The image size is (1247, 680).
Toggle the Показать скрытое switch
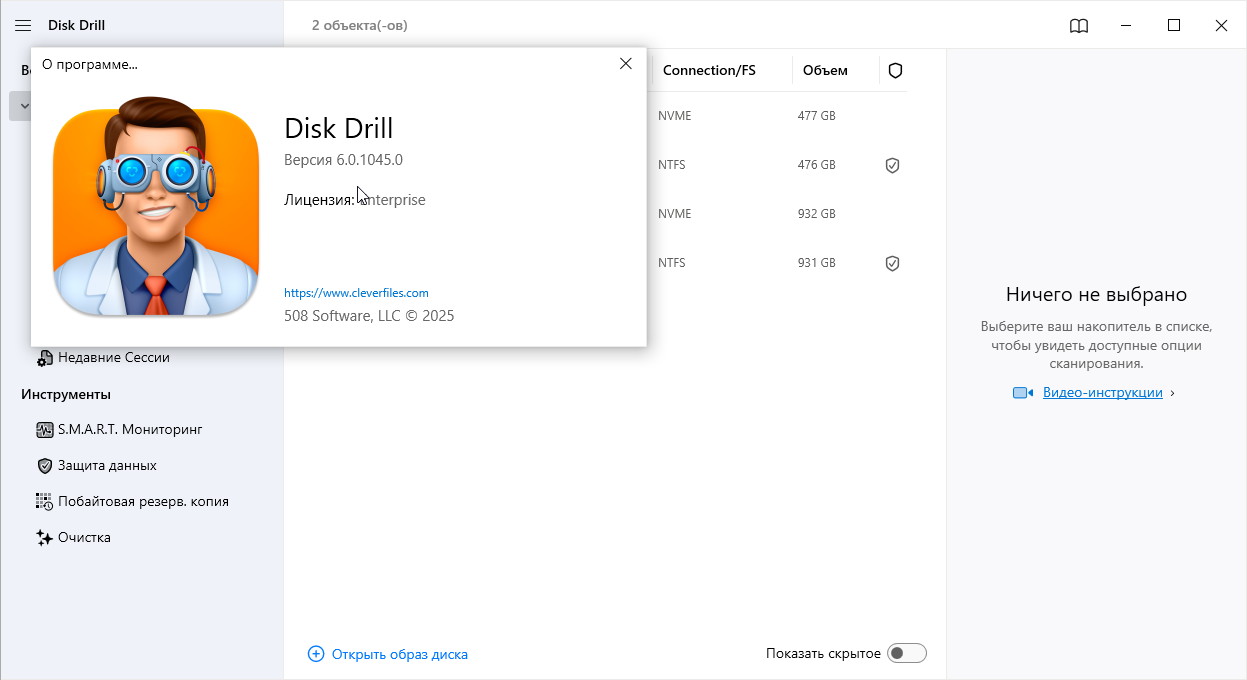coord(908,654)
